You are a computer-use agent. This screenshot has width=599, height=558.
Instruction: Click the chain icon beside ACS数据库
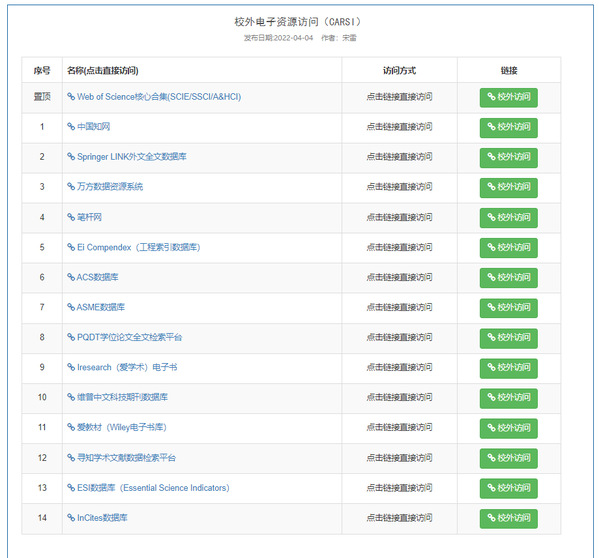coord(71,277)
